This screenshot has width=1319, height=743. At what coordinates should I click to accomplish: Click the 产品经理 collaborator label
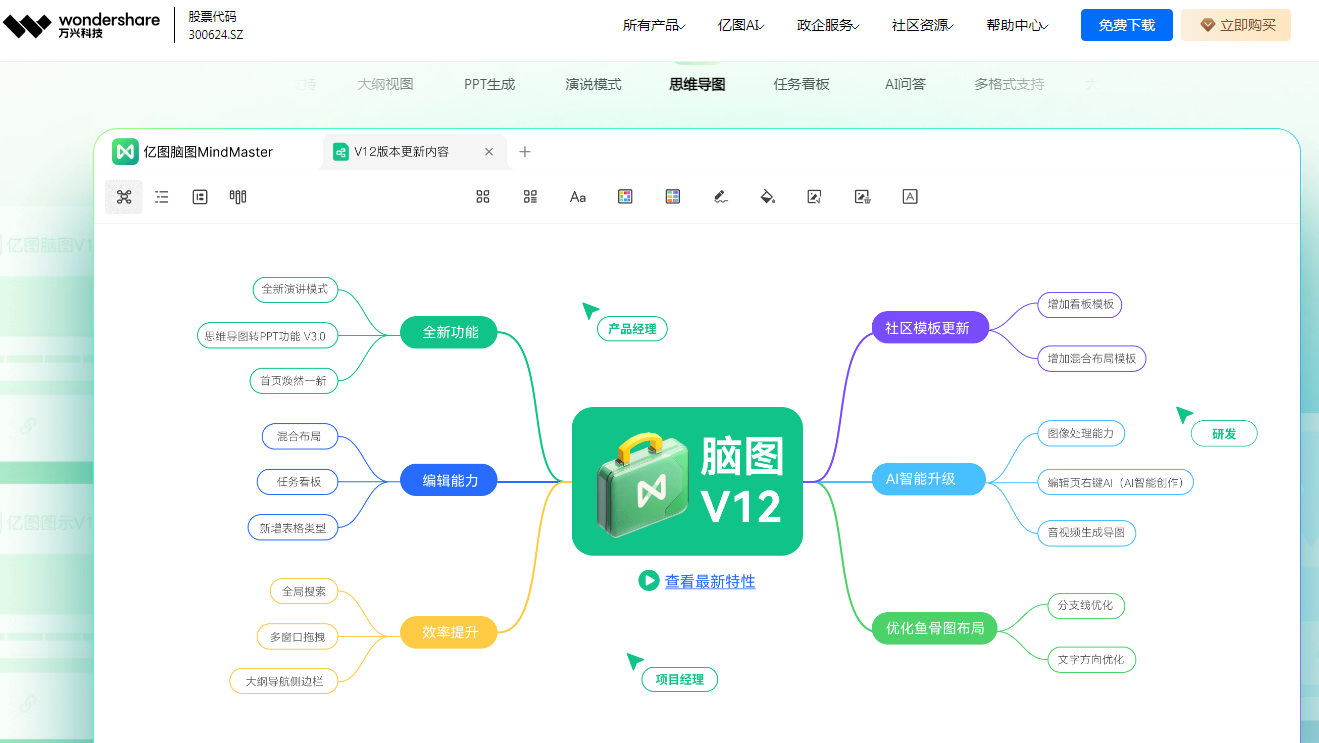click(x=632, y=328)
